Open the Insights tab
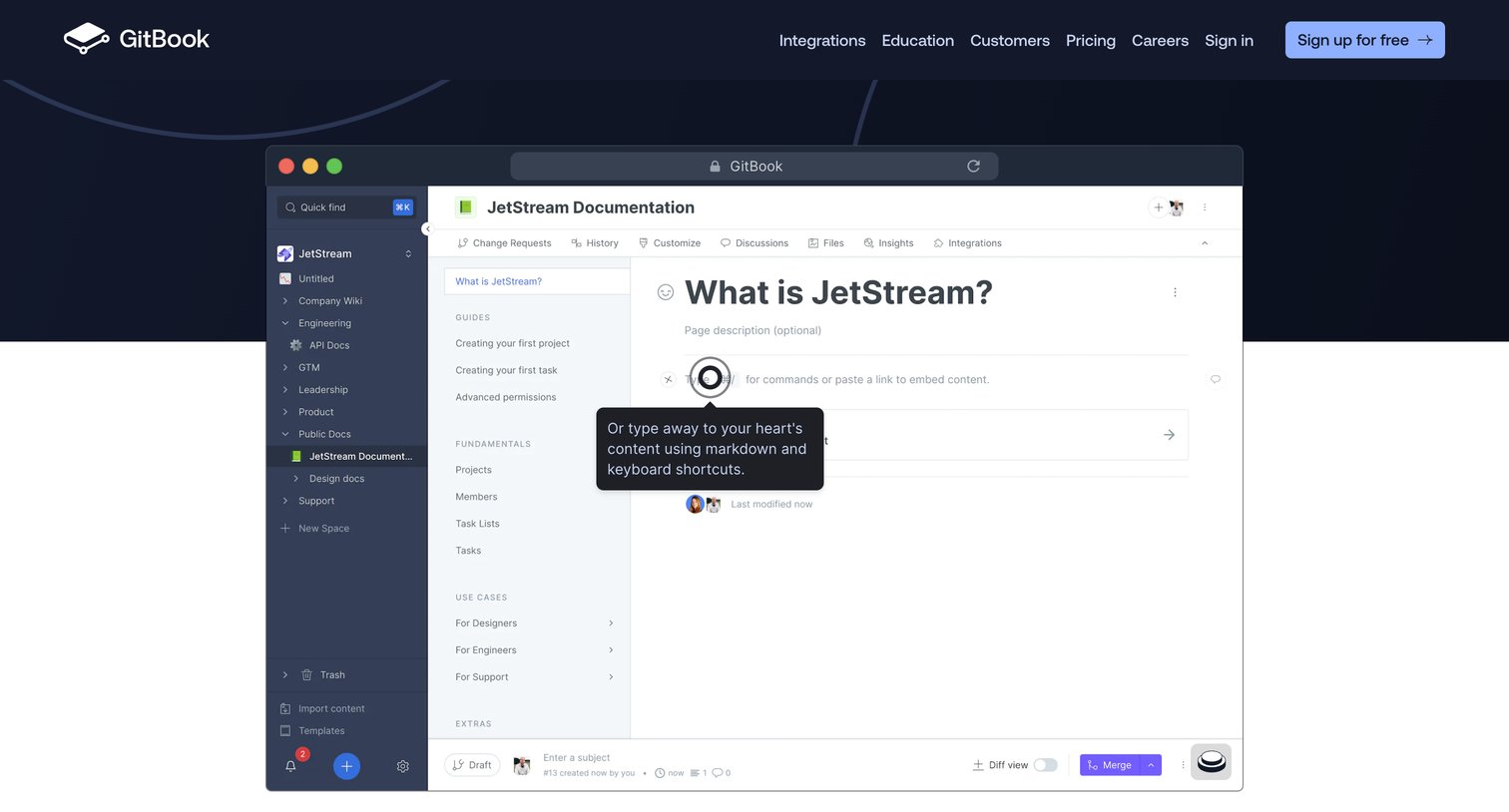The height and width of the screenshot is (812, 1509). point(888,243)
